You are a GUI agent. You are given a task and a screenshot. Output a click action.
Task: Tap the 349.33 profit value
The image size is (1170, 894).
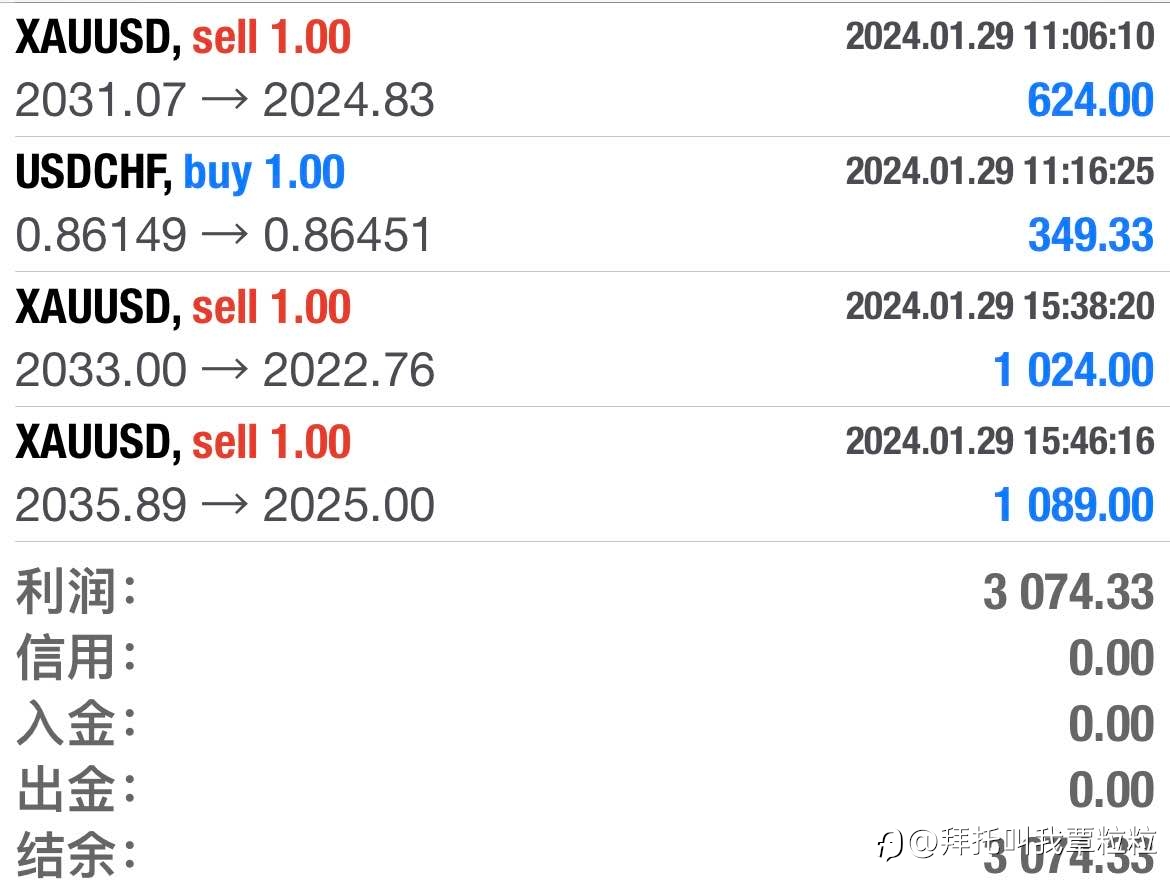tap(1090, 236)
